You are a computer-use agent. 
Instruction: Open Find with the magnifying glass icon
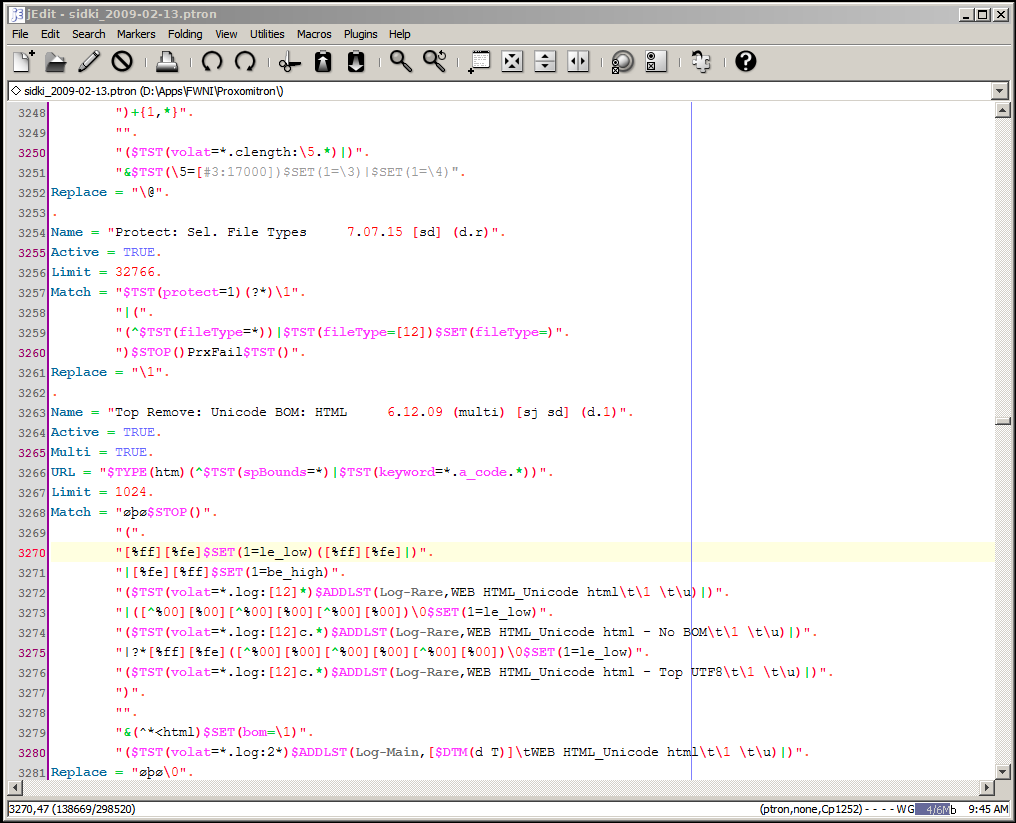point(401,62)
